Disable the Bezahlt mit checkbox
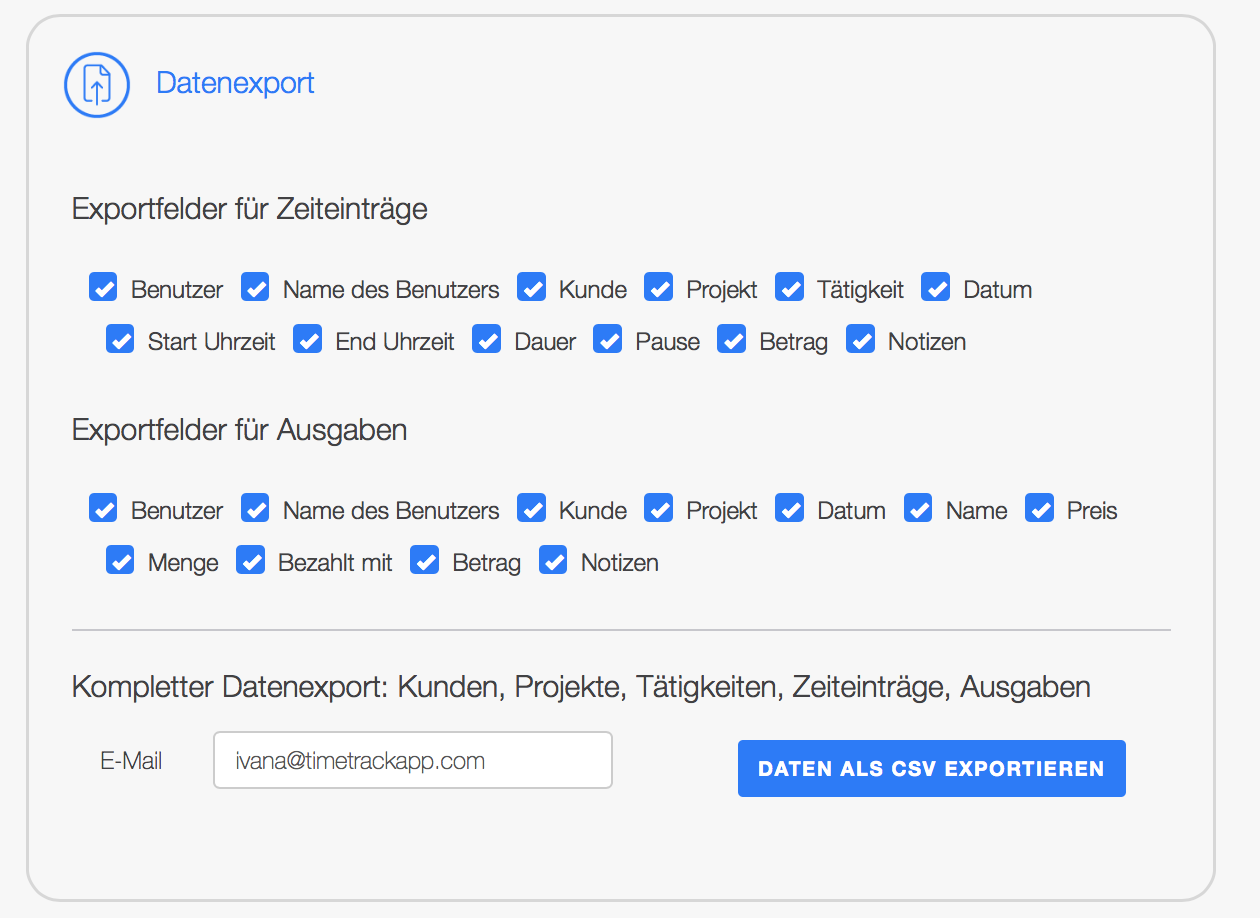 coord(251,560)
